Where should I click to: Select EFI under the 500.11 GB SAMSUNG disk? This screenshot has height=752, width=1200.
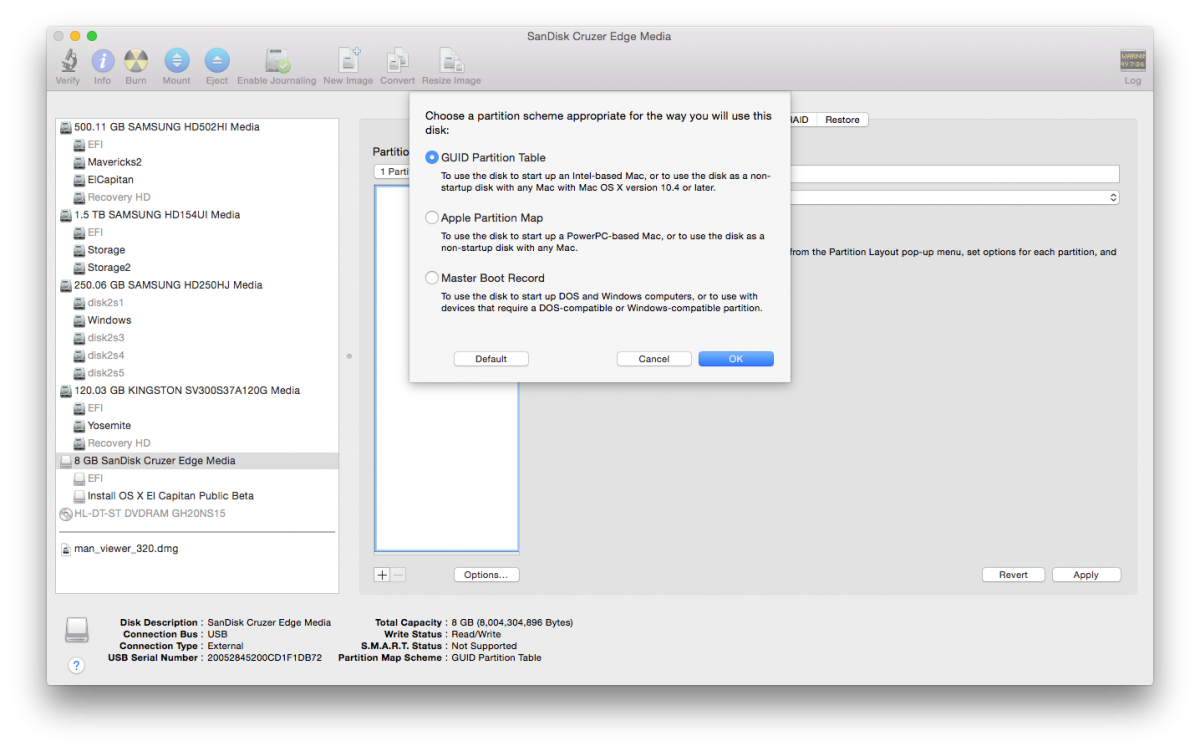[198, 145]
